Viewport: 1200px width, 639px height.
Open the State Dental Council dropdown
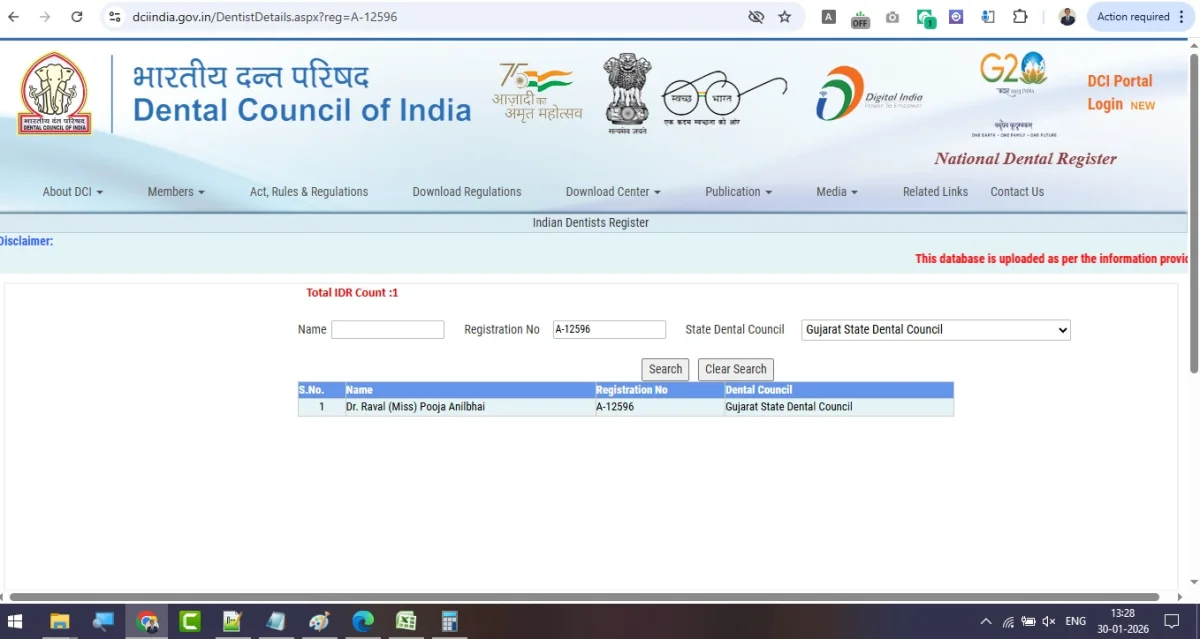click(x=934, y=329)
